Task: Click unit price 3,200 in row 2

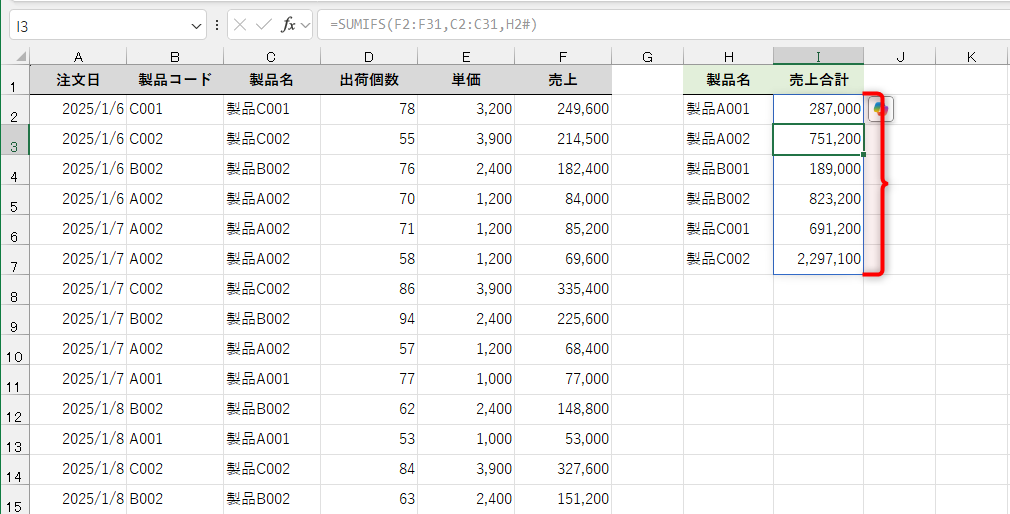Action: tap(466, 109)
